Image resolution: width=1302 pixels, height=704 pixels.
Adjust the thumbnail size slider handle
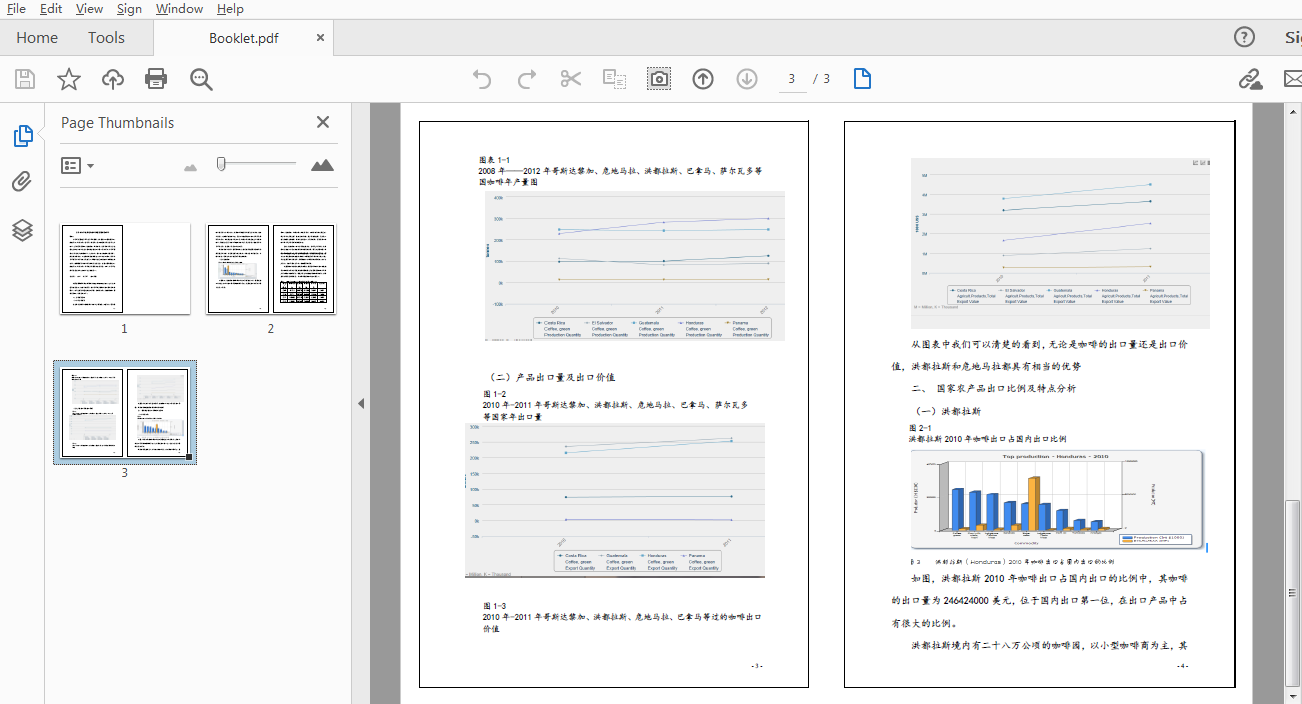[221, 164]
